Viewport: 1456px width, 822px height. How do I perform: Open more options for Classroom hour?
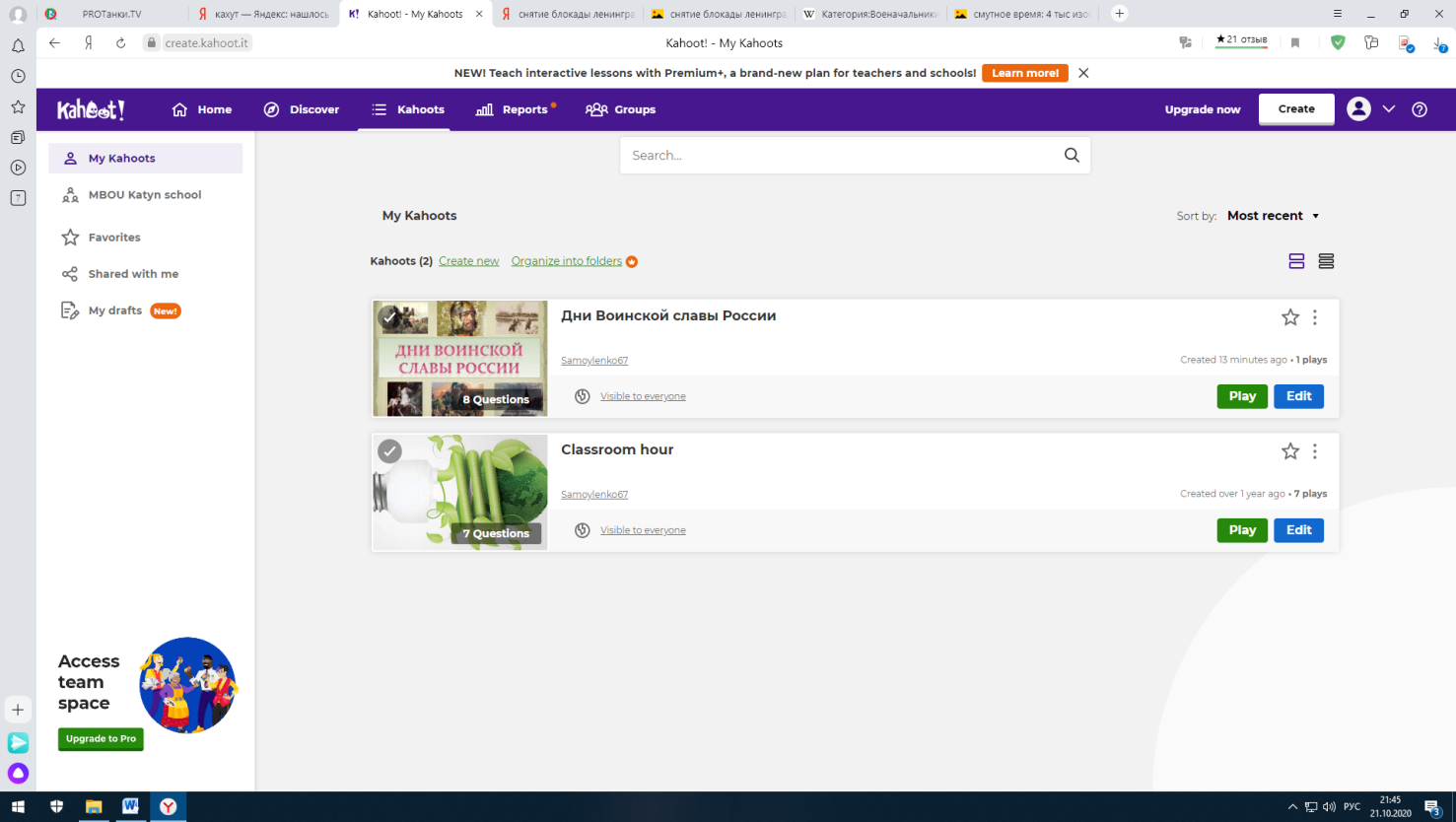pyautogui.click(x=1315, y=451)
